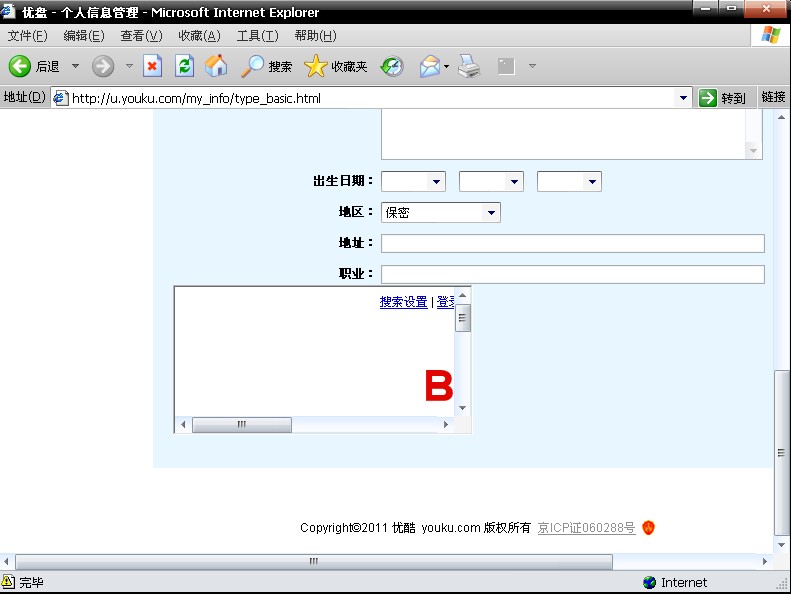Expand the address bar URL dropdown
The image size is (791, 594).
click(683, 98)
